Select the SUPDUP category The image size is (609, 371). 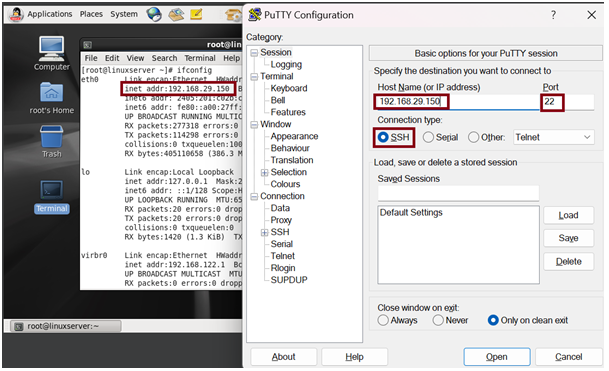coord(289,280)
